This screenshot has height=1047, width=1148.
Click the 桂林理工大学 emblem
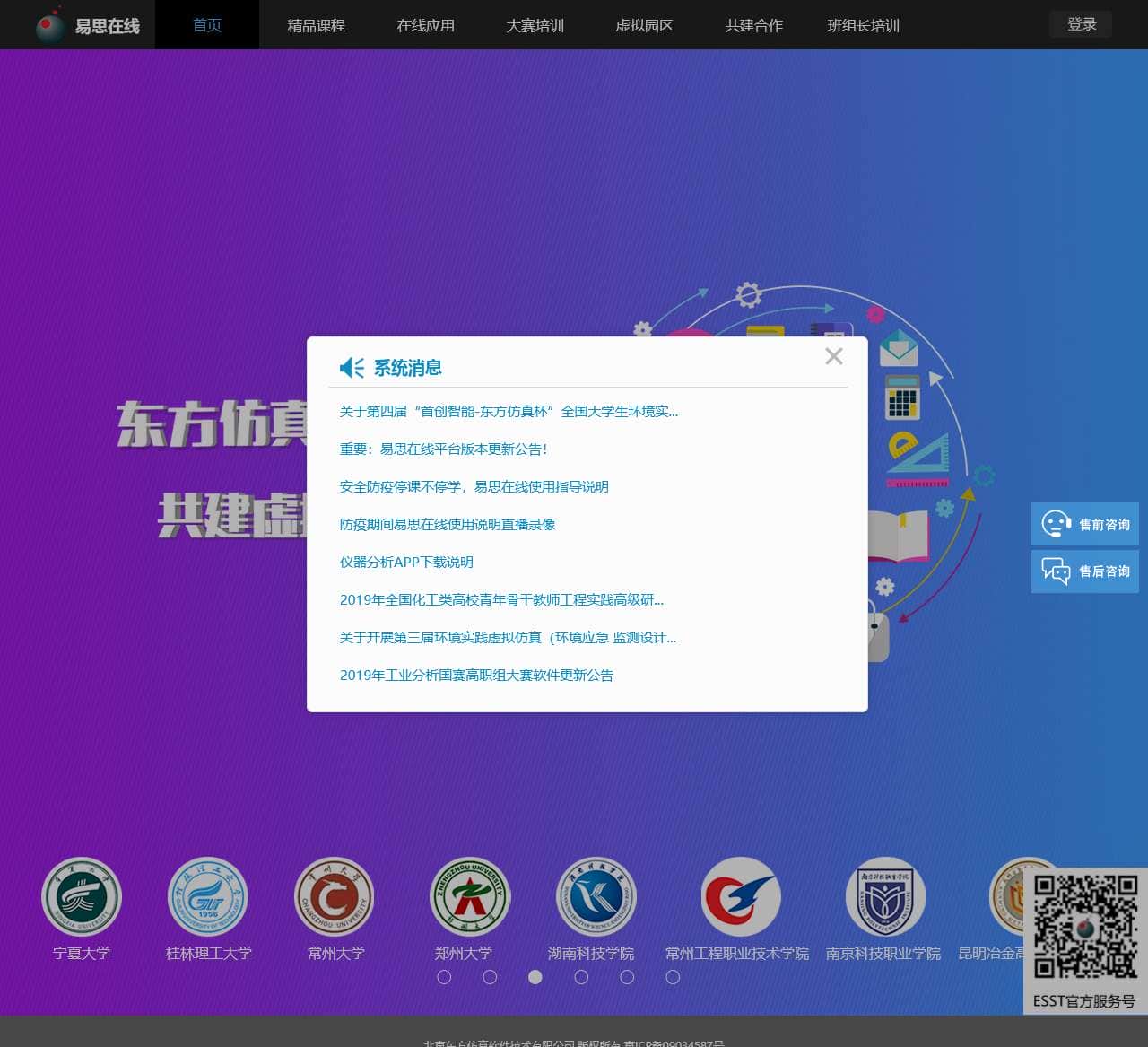pos(208,897)
